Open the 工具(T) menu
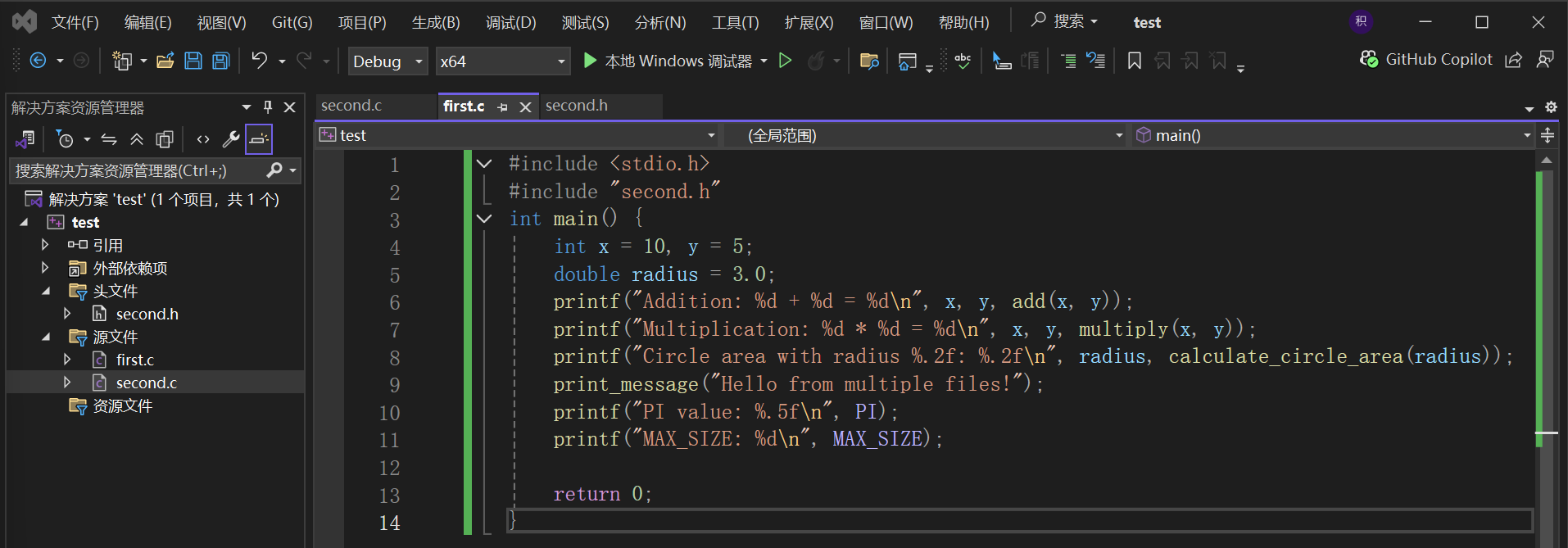This screenshot has width=1568, height=548. click(735, 22)
